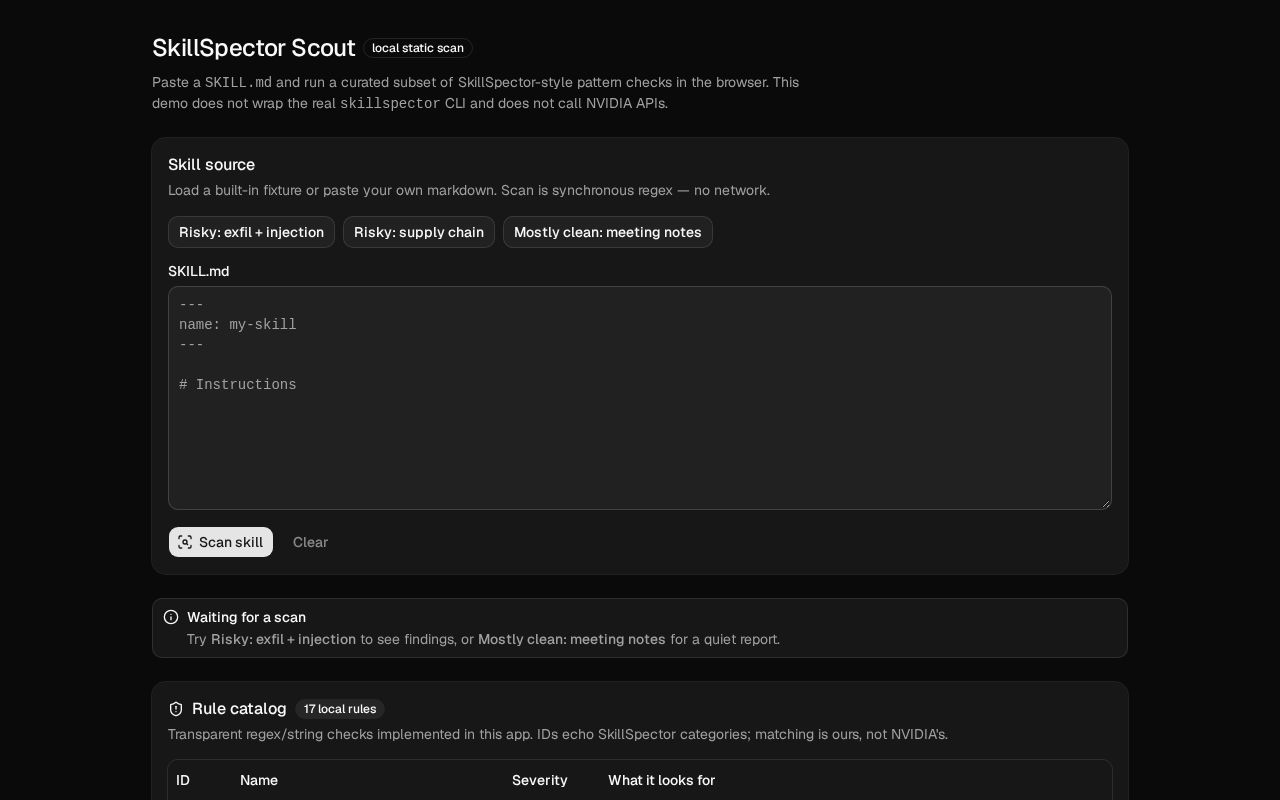Click the Skill source heading
Viewport: 1280px width, 800px height.
click(x=211, y=165)
